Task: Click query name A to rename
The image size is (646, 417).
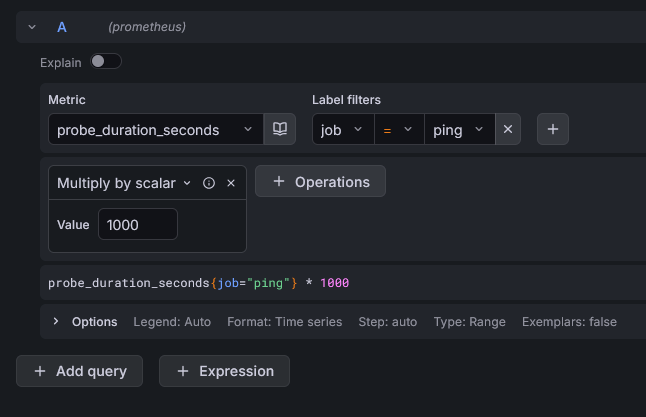Action: (62, 27)
